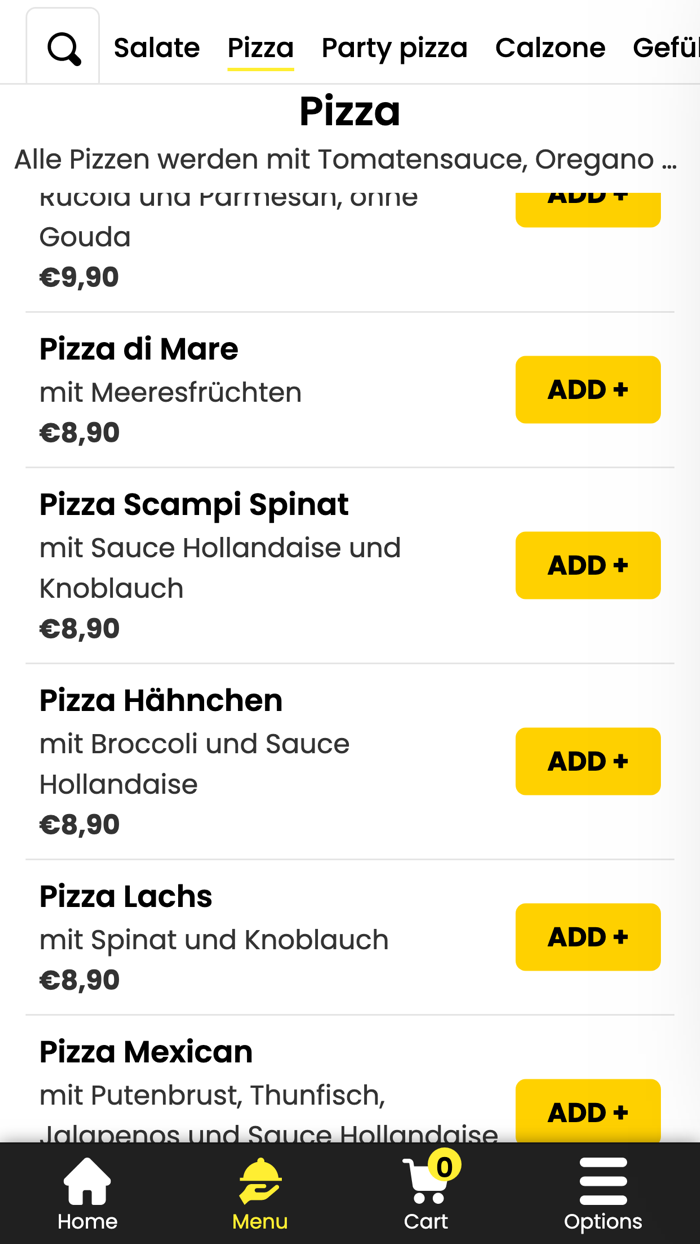Screen dimensions: 700x1244
Task: Tap the Pizza page heading description text
Action: pyautogui.click(x=348, y=158)
